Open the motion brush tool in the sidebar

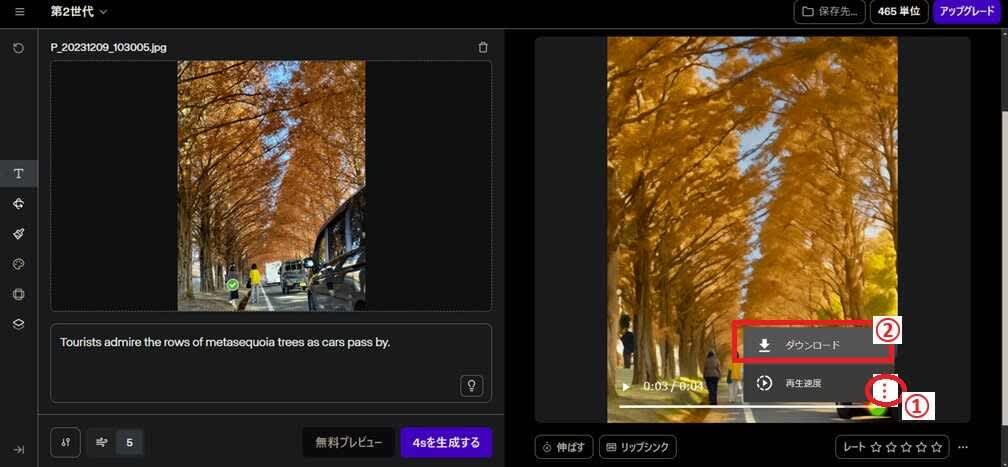pos(19,234)
